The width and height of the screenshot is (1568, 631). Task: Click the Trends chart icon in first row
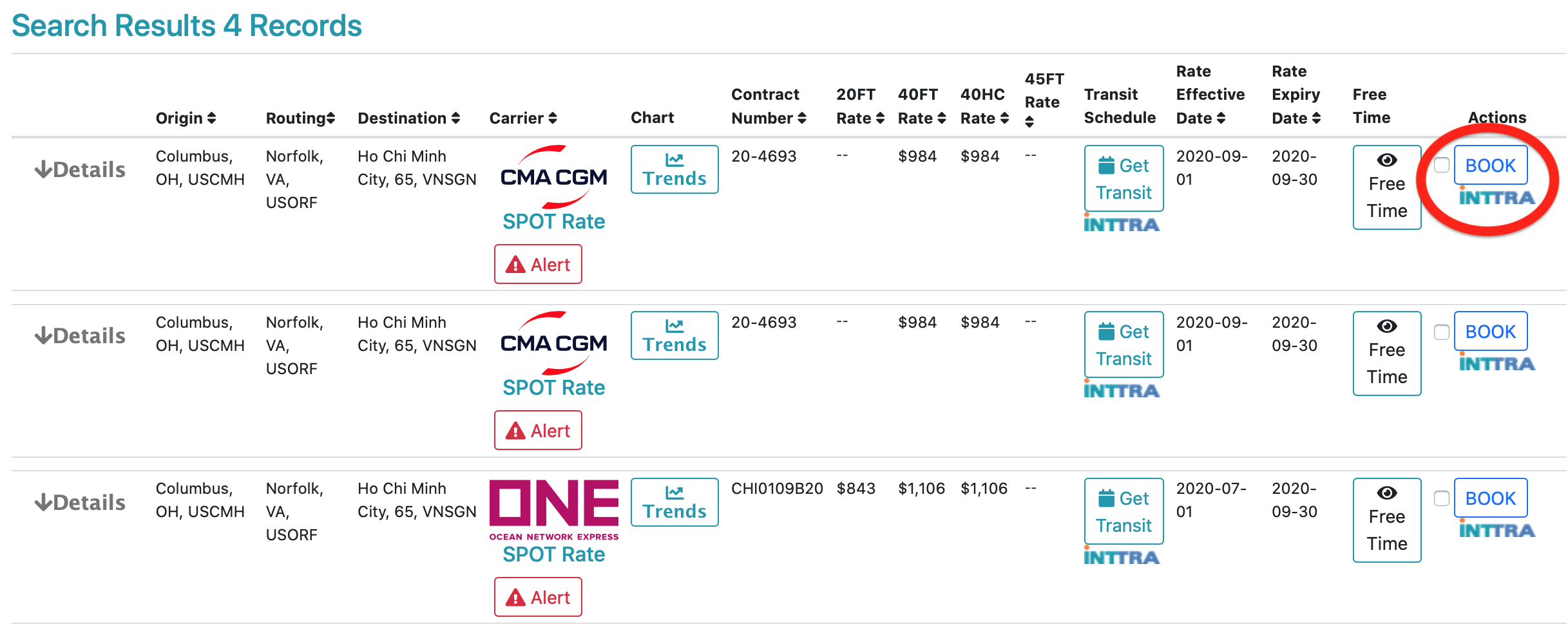(674, 169)
